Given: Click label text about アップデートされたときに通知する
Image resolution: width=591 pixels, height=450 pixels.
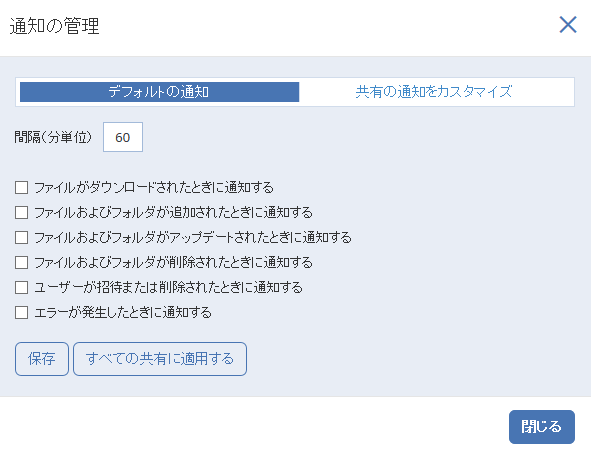Looking at the screenshot, I should [193, 237].
